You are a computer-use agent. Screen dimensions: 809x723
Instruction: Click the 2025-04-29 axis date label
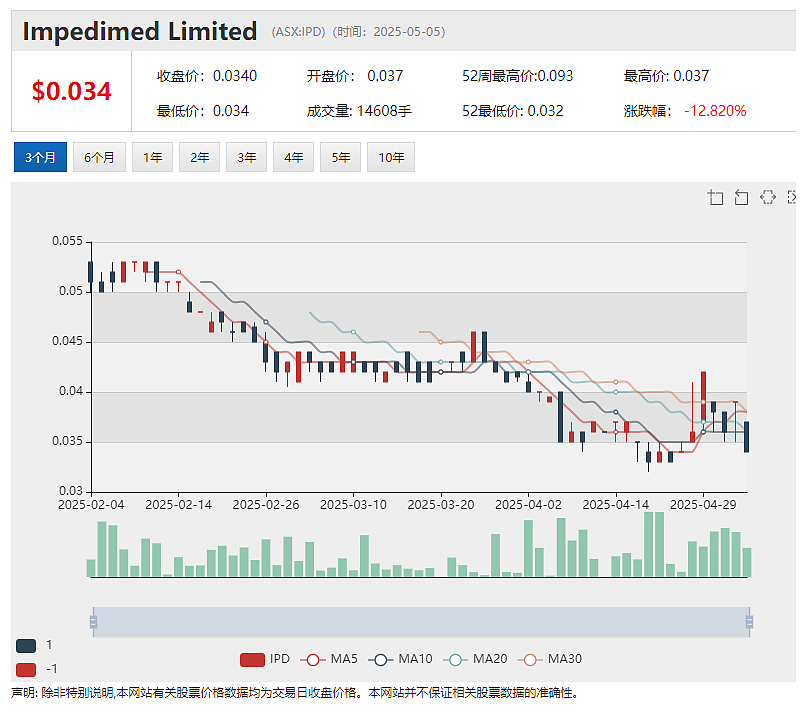[703, 505]
